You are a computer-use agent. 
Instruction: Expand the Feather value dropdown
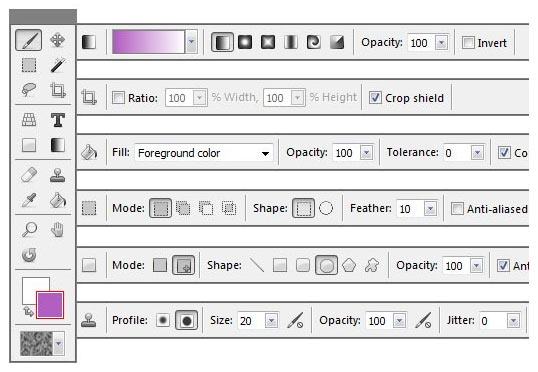click(430, 209)
